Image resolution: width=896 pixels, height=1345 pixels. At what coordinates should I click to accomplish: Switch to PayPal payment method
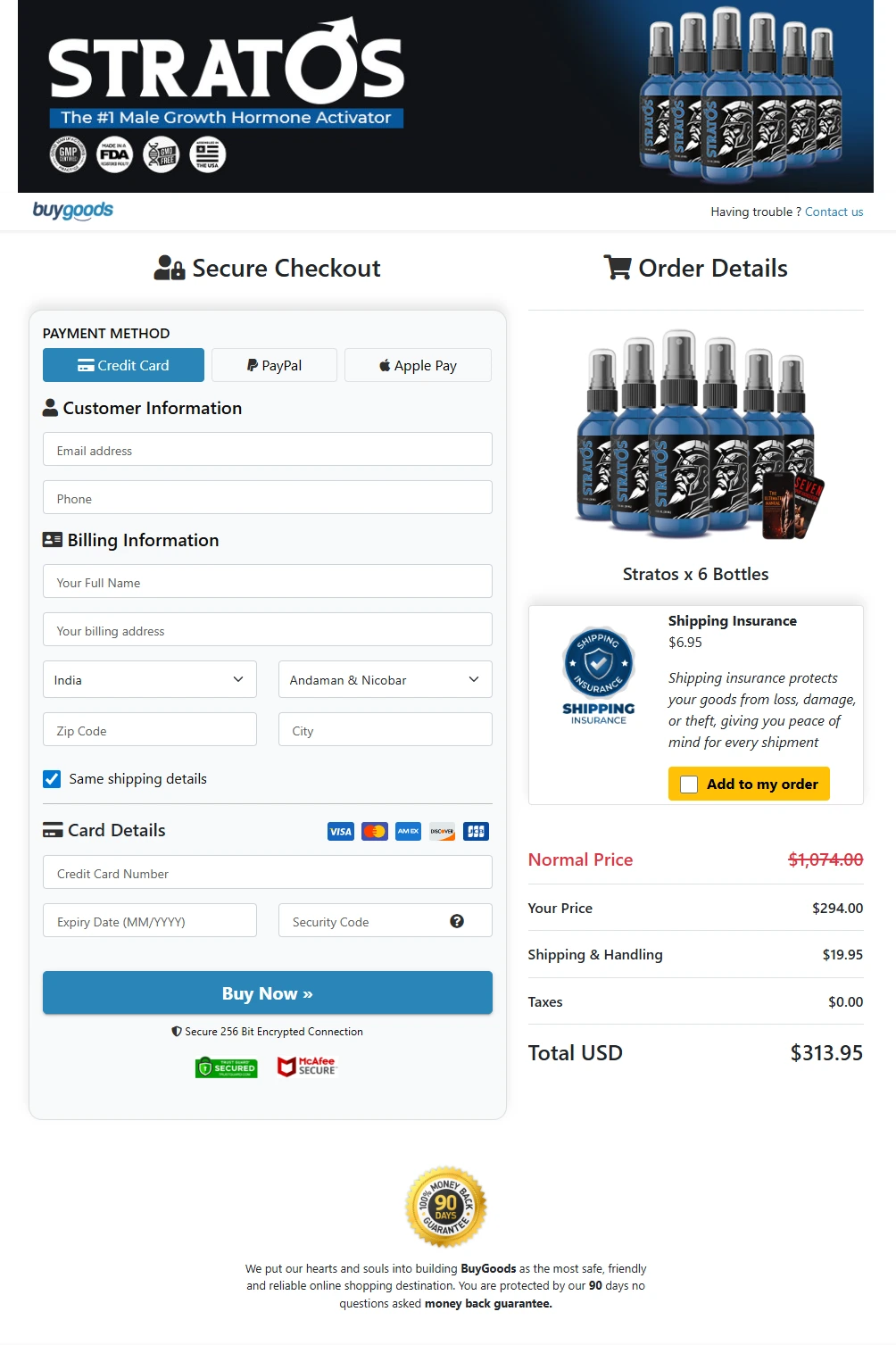tap(275, 365)
